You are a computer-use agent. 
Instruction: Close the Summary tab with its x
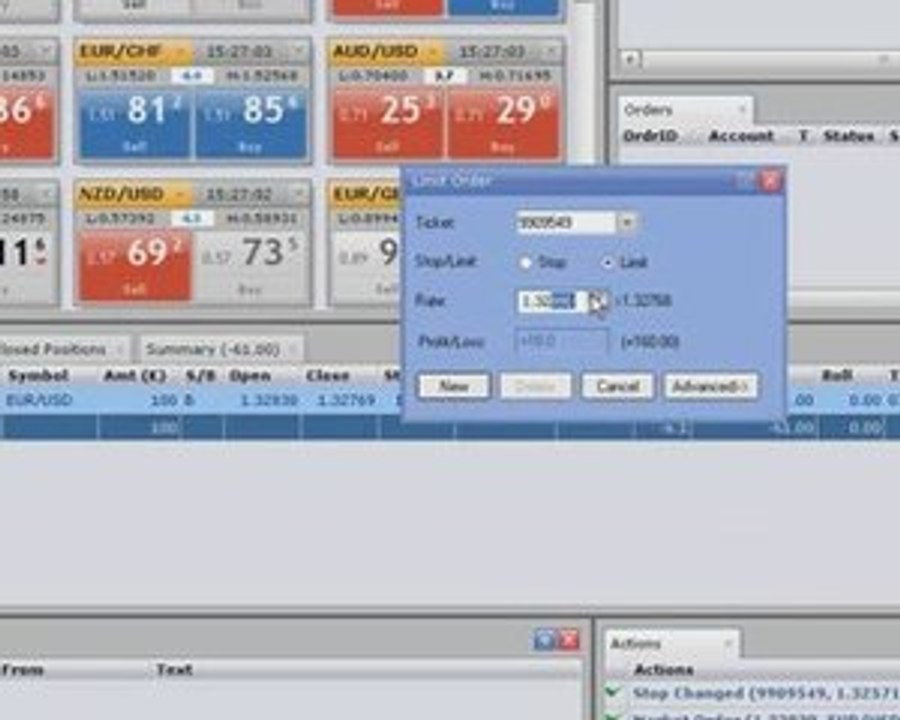pyautogui.click(x=293, y=349)
